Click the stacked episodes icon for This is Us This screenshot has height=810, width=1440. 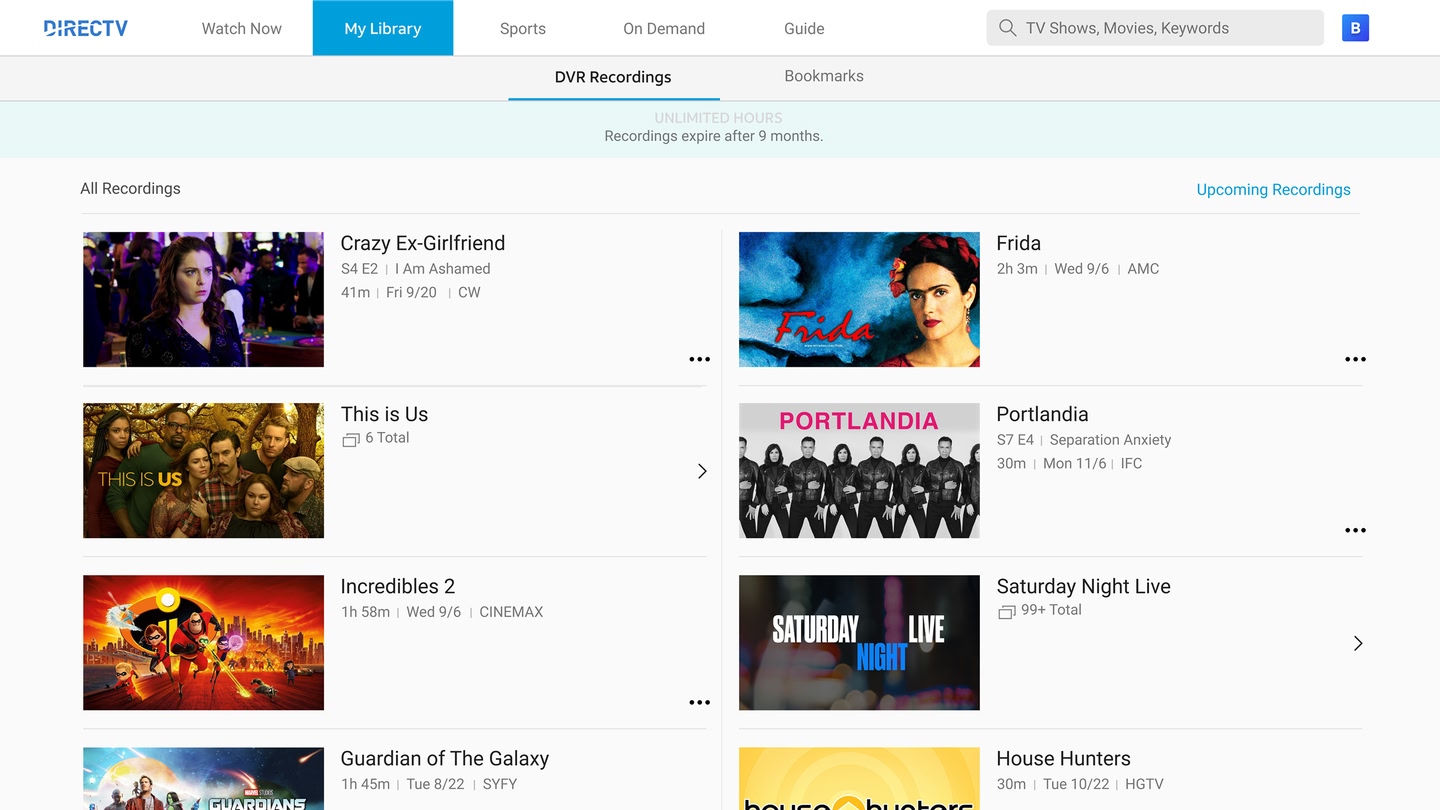pyautogui.click(x=350, y=439)
